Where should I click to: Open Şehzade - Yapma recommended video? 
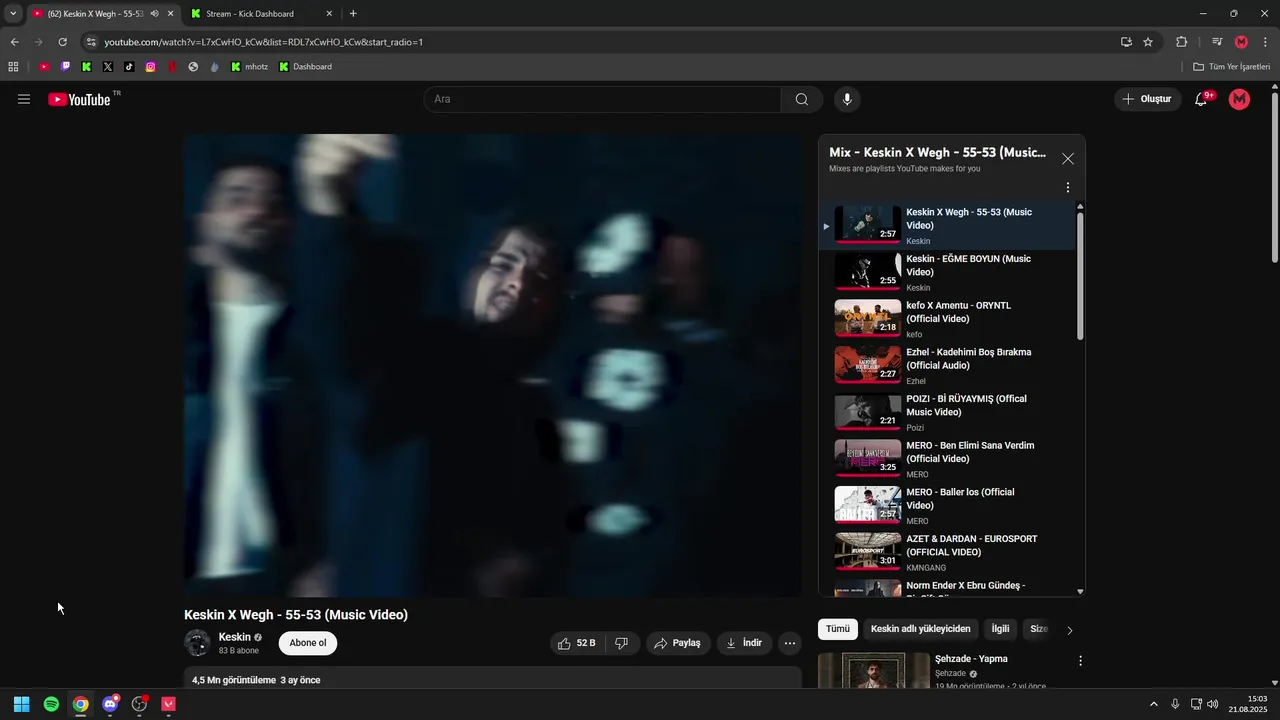coord(971,659)
